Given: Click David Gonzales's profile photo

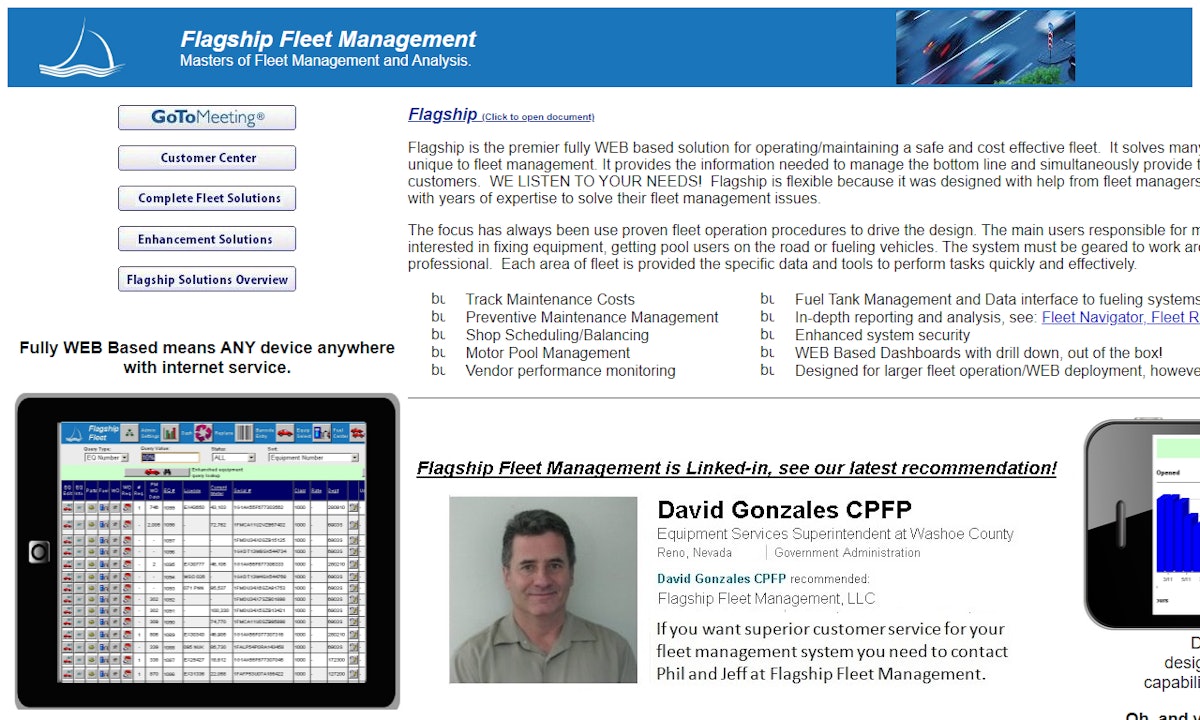Looking at the screenshot, I should [x=542, y=590].
